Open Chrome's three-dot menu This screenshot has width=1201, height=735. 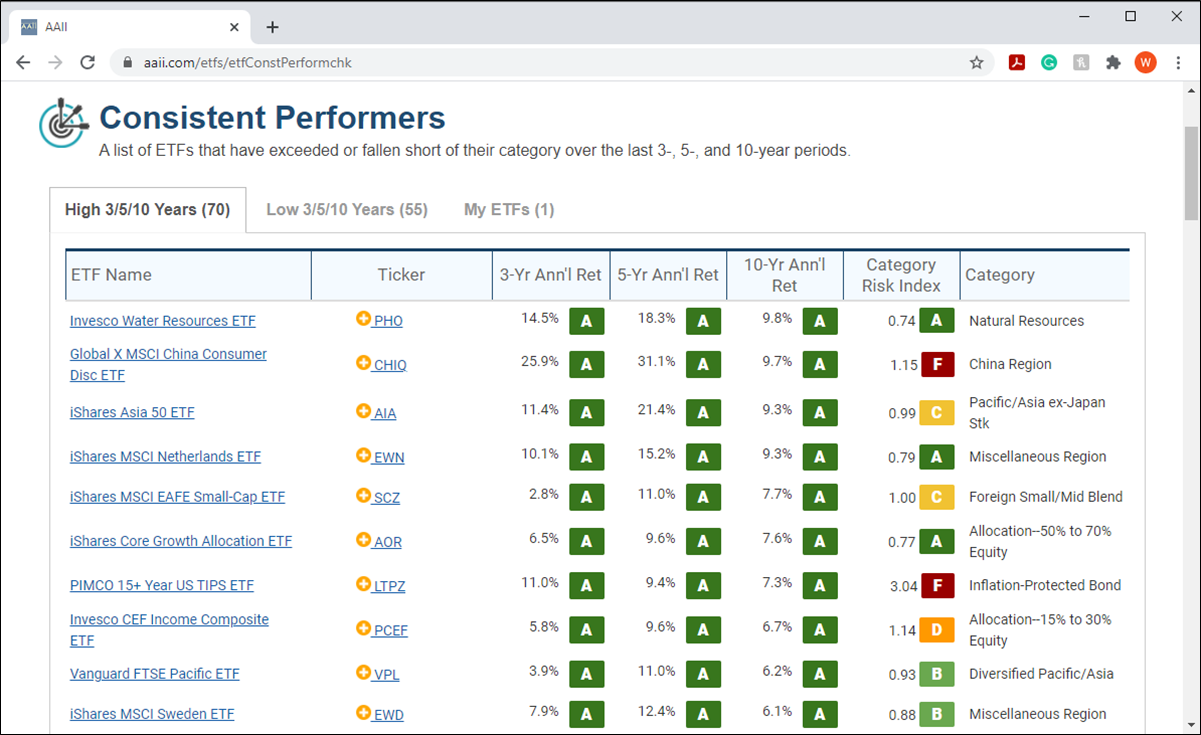tap(1178, 62)
